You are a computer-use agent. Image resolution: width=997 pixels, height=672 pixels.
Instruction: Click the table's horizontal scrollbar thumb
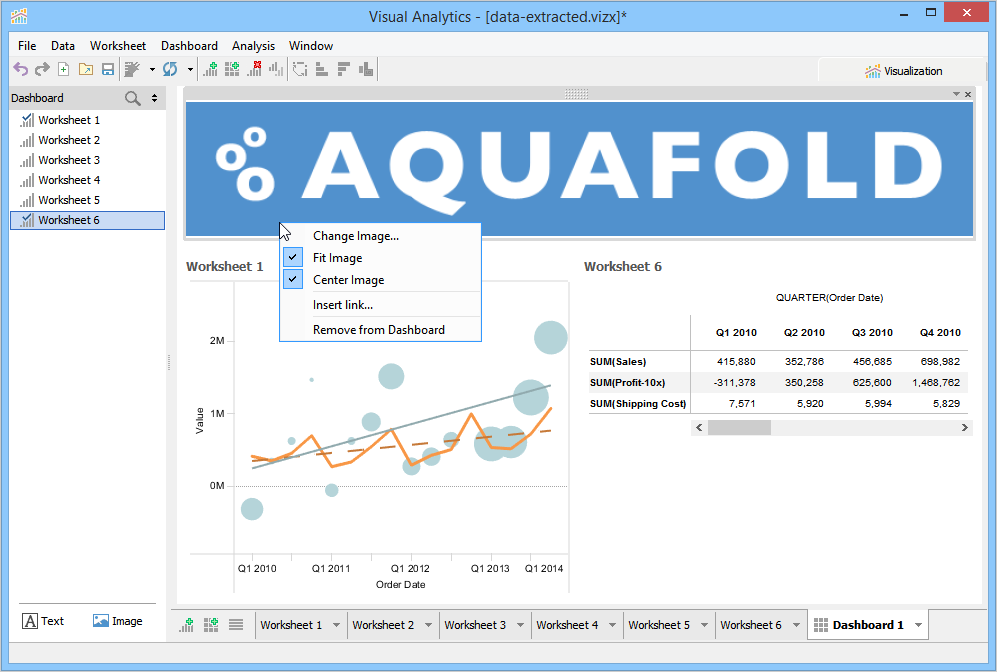coord(739,427)
